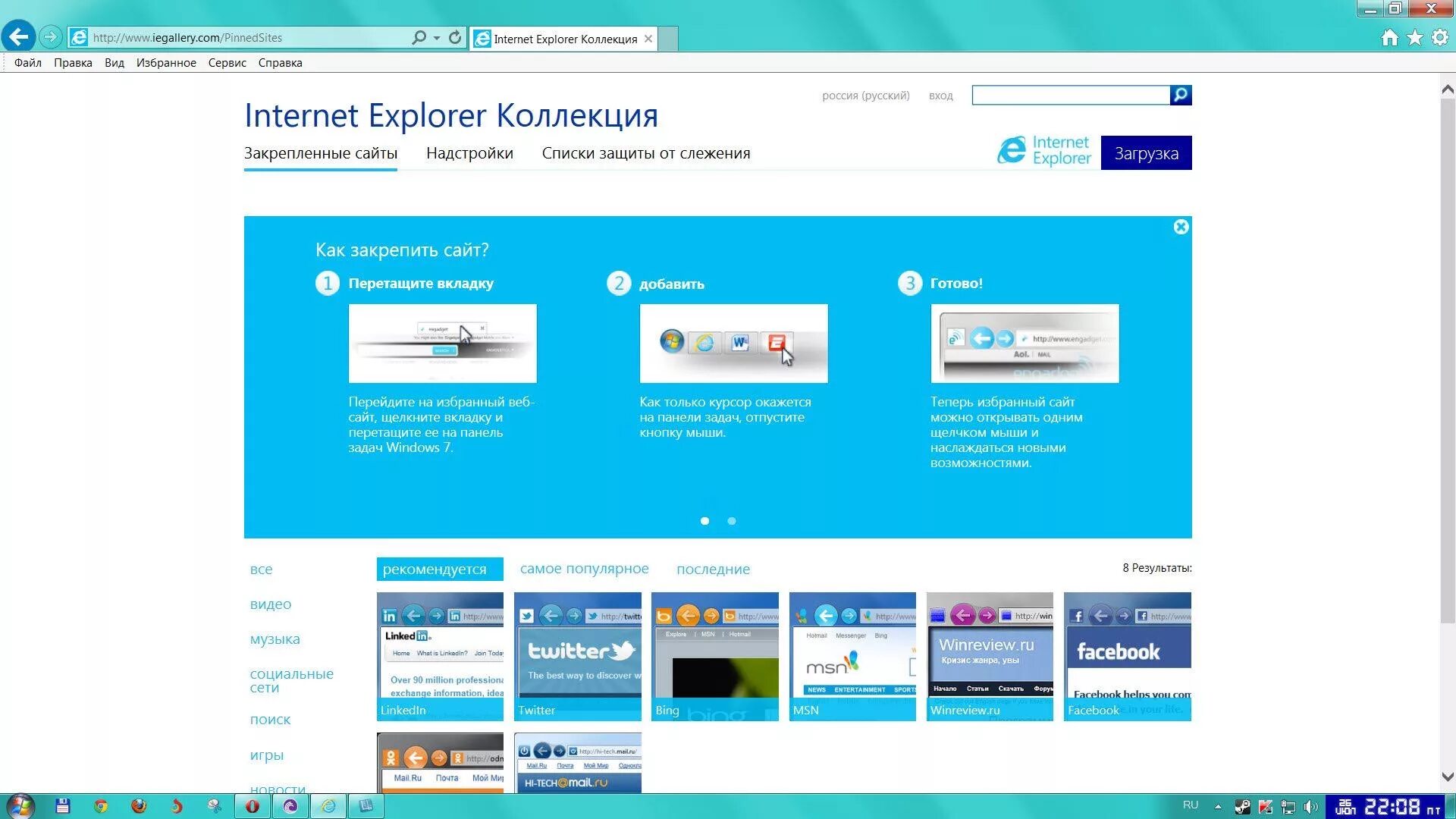Select the second carousel page dot
This screenshot has width=1456, height=819.
pyautogui.click(x=732, y=521)
